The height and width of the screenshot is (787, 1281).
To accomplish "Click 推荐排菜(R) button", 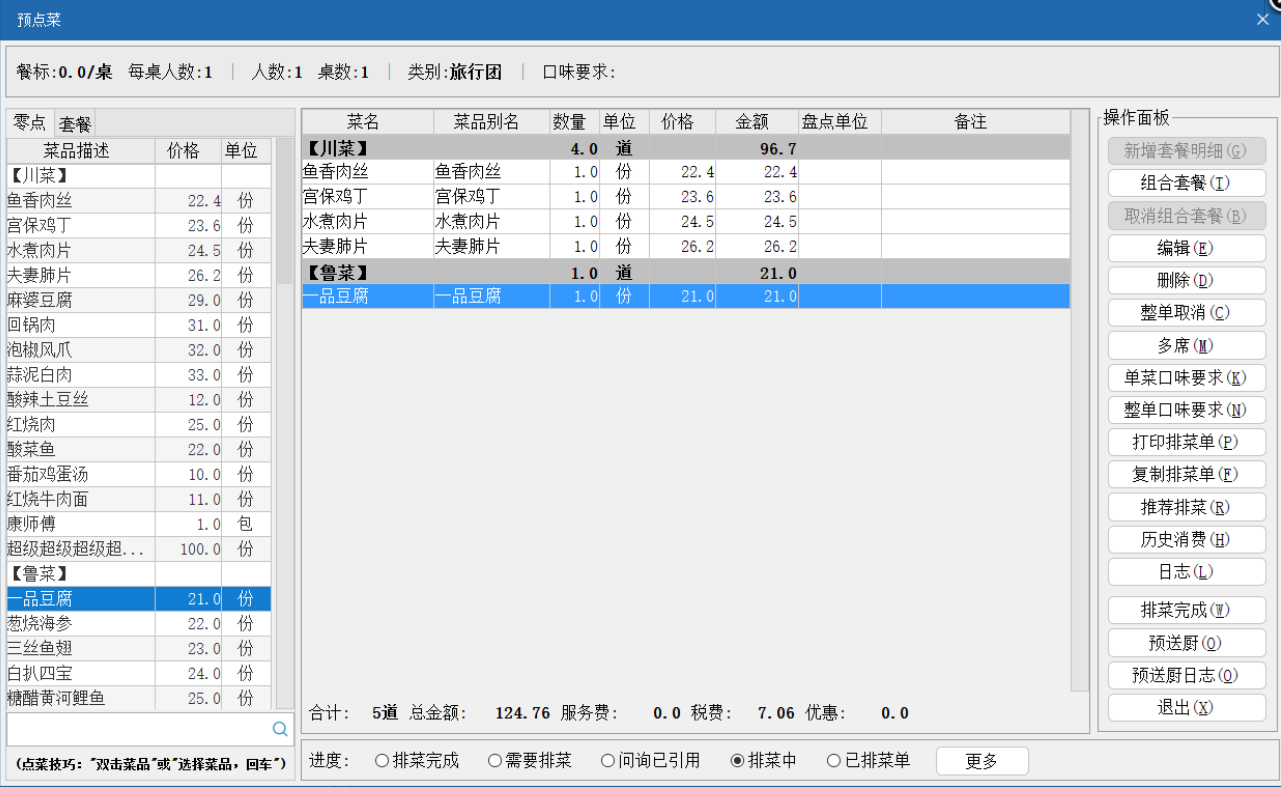I will click(1186, 507).
